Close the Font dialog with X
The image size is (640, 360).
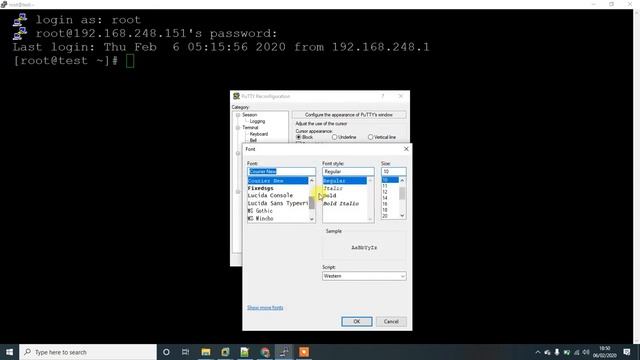(x=406, y=149)
